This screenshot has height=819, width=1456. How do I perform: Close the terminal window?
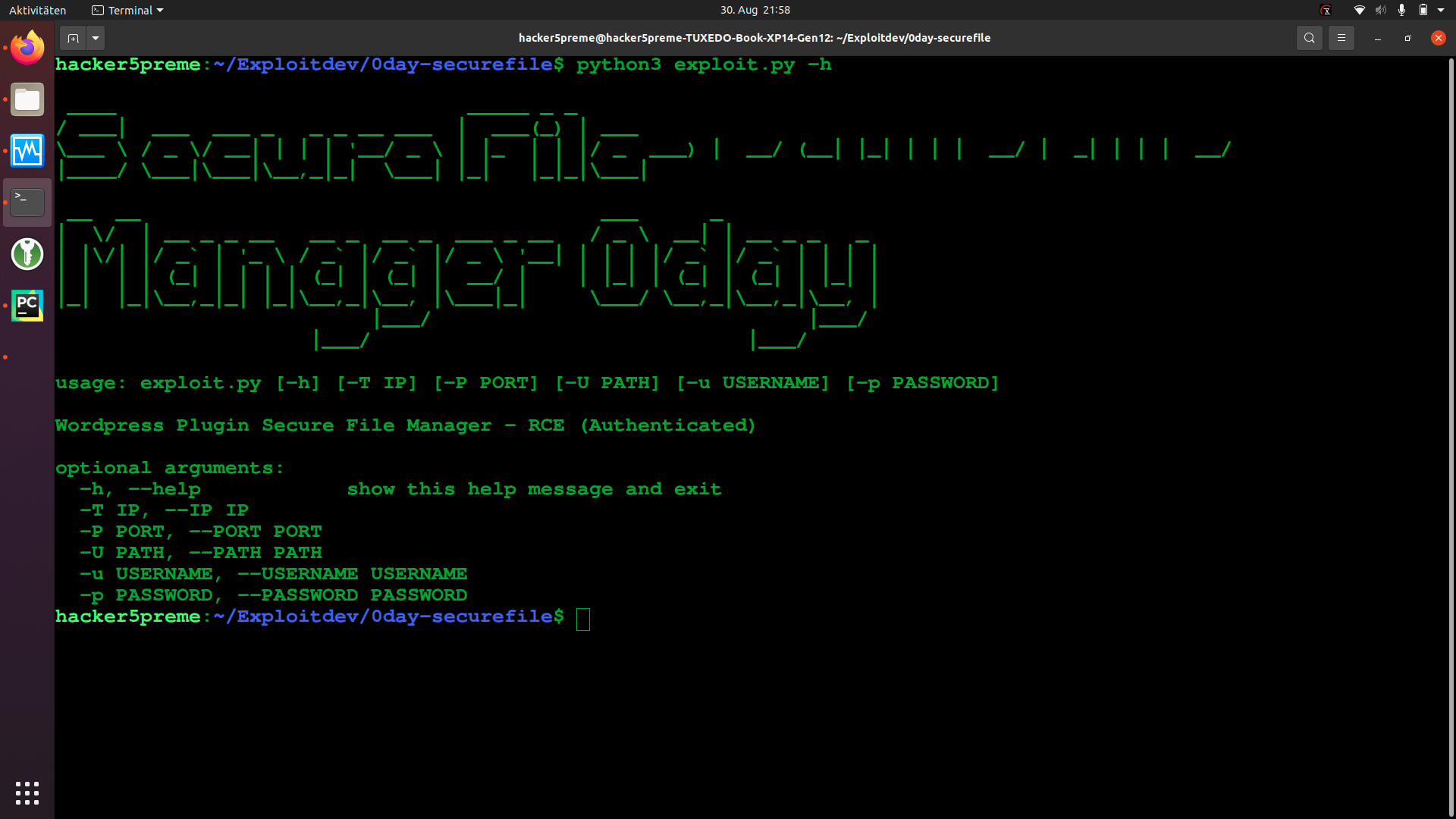[x=1438, y=38]
